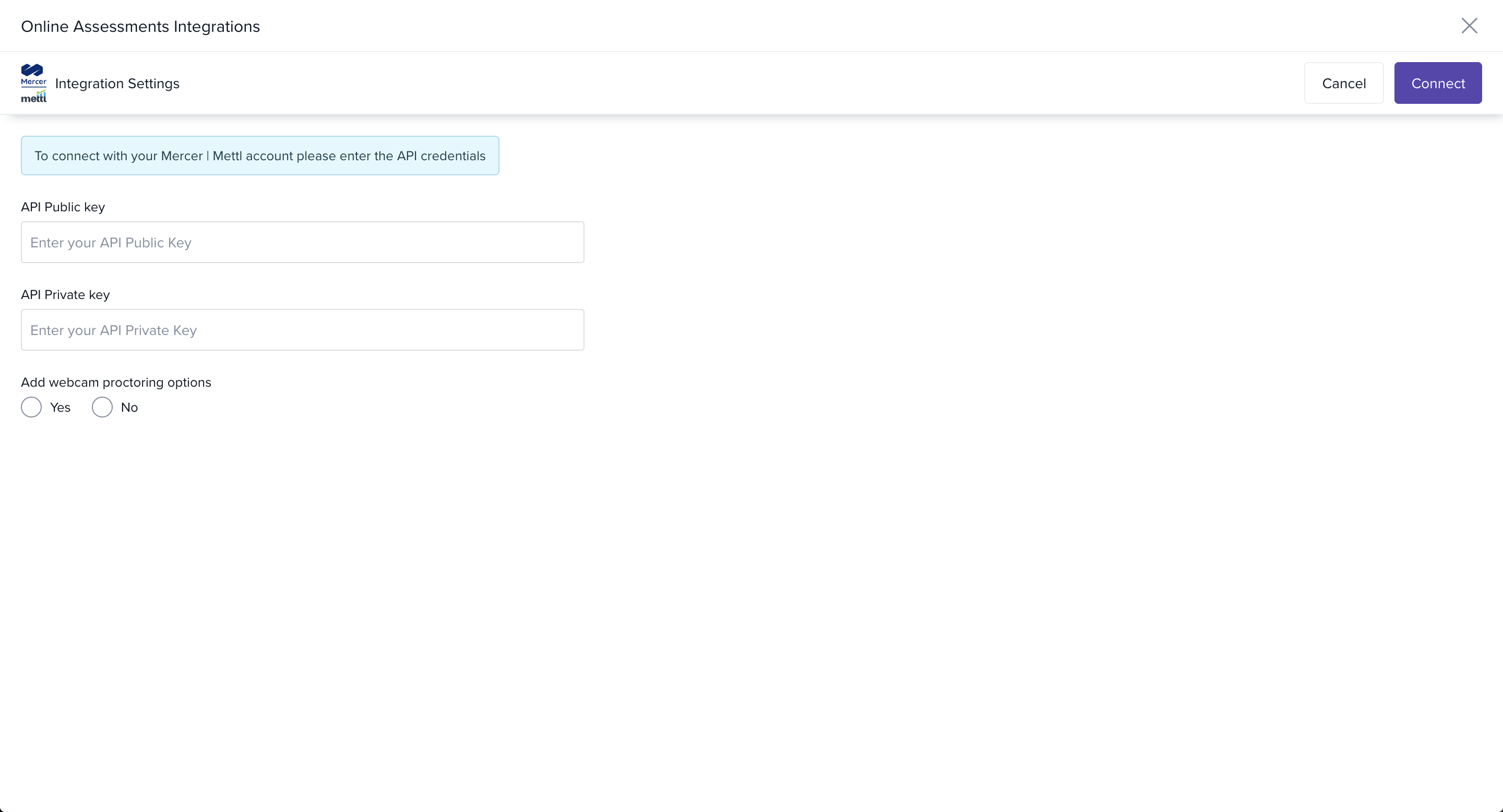Click the 'No' radio label text
Viewport: 1503px width, 812px height.
pos(129,407)
